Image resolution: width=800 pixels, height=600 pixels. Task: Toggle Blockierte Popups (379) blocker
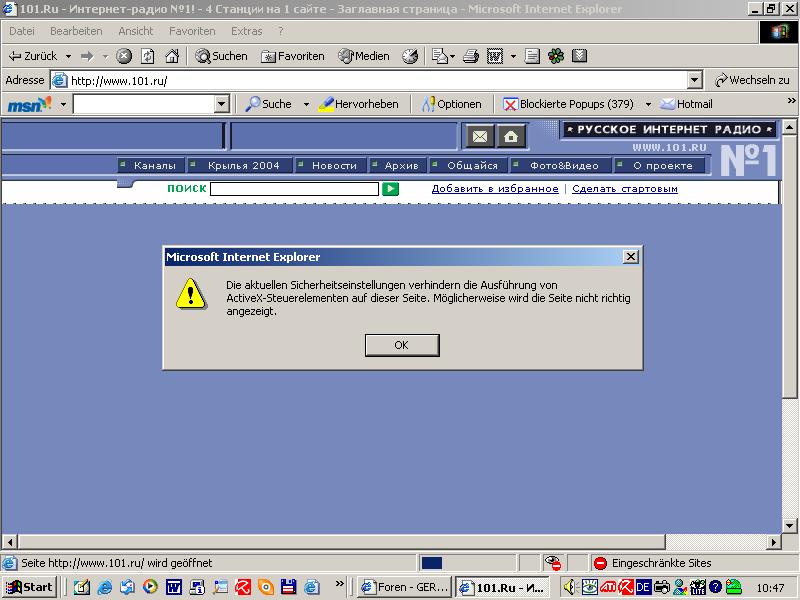[x=568, y=104]
